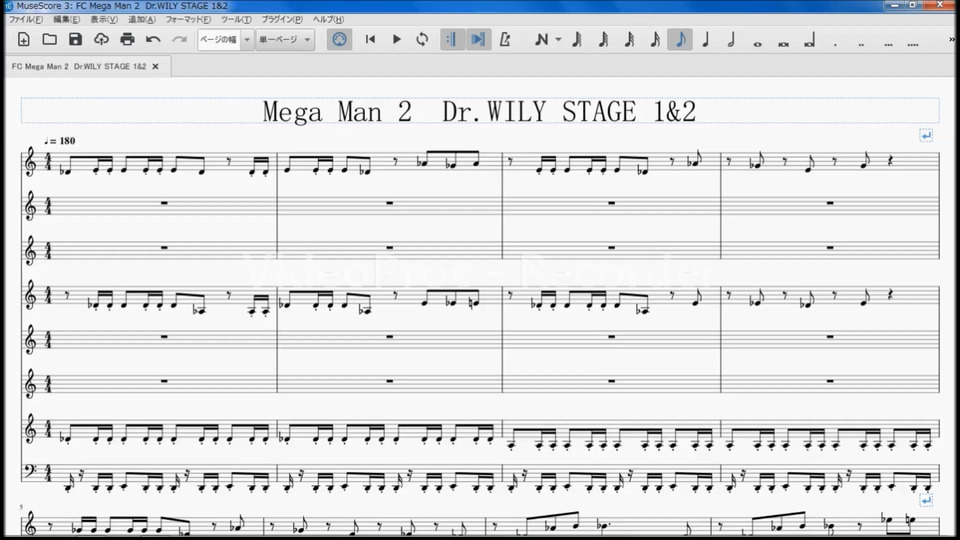Rewind playback to the start
The height and width of the screenshot is (540, 960).
click(x=370, y=40)
